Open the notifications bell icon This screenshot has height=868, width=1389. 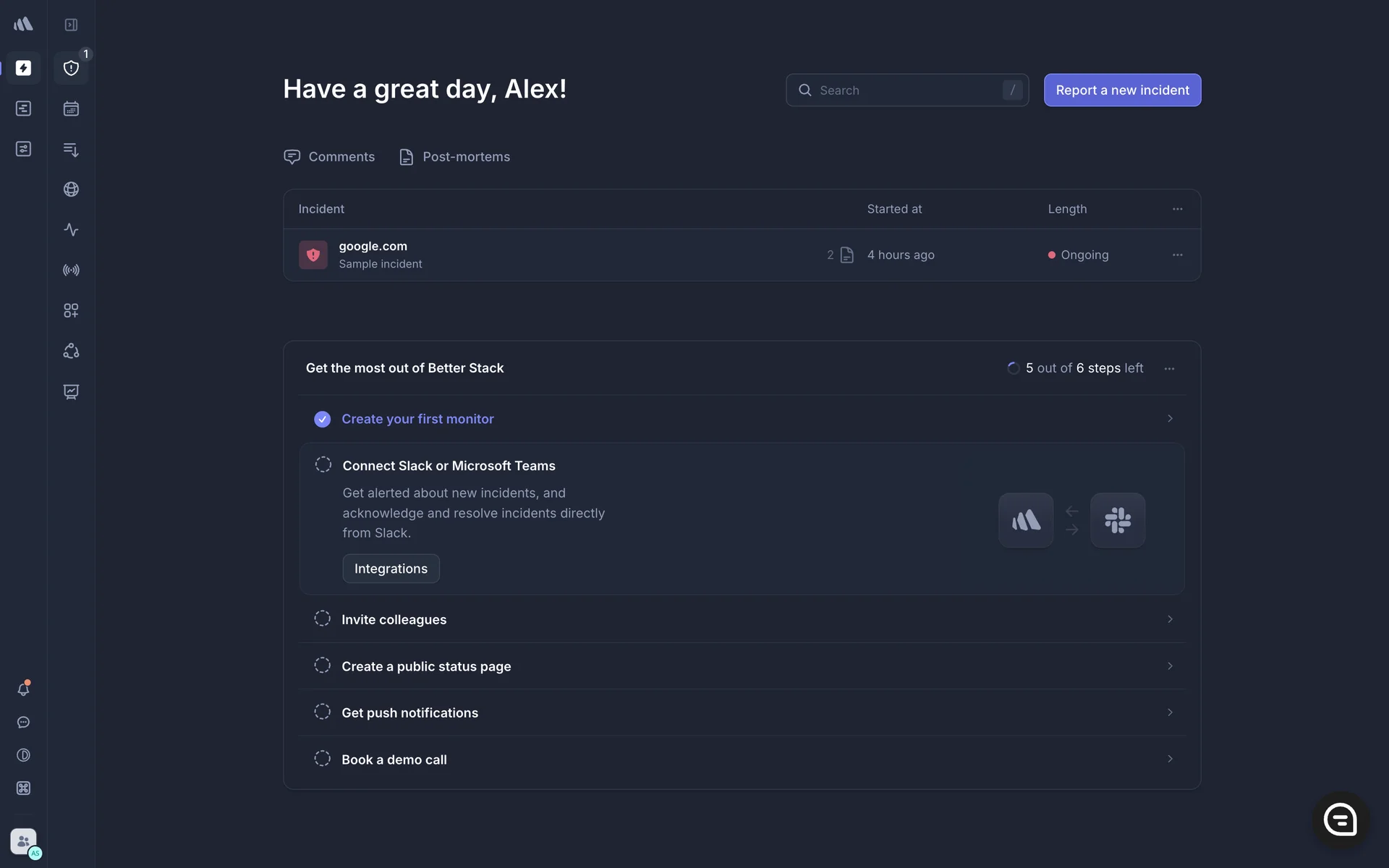click(23, 689)
